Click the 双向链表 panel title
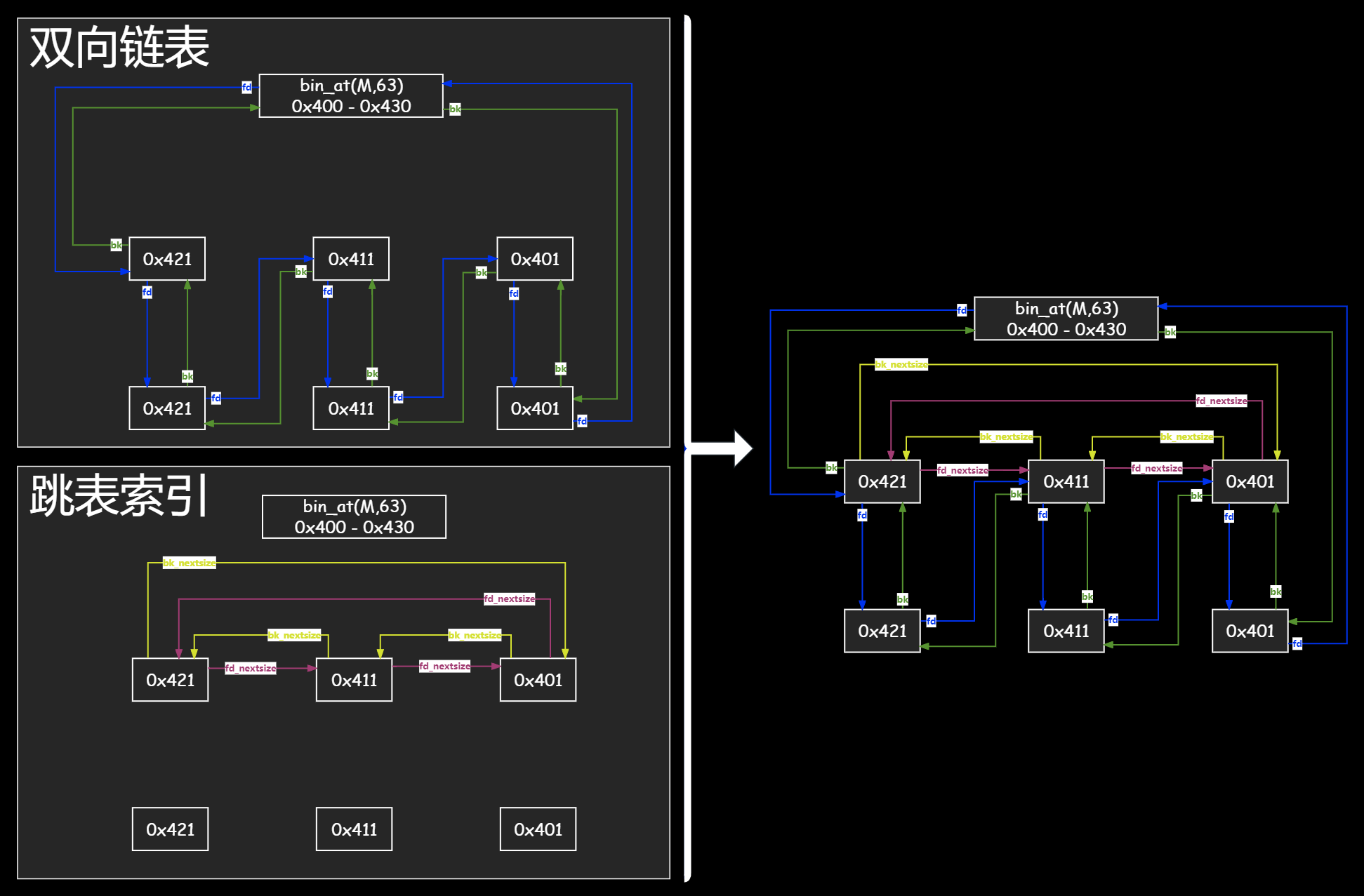The width and height of the screenshot is (1364, 896). [x=119, y=48]
